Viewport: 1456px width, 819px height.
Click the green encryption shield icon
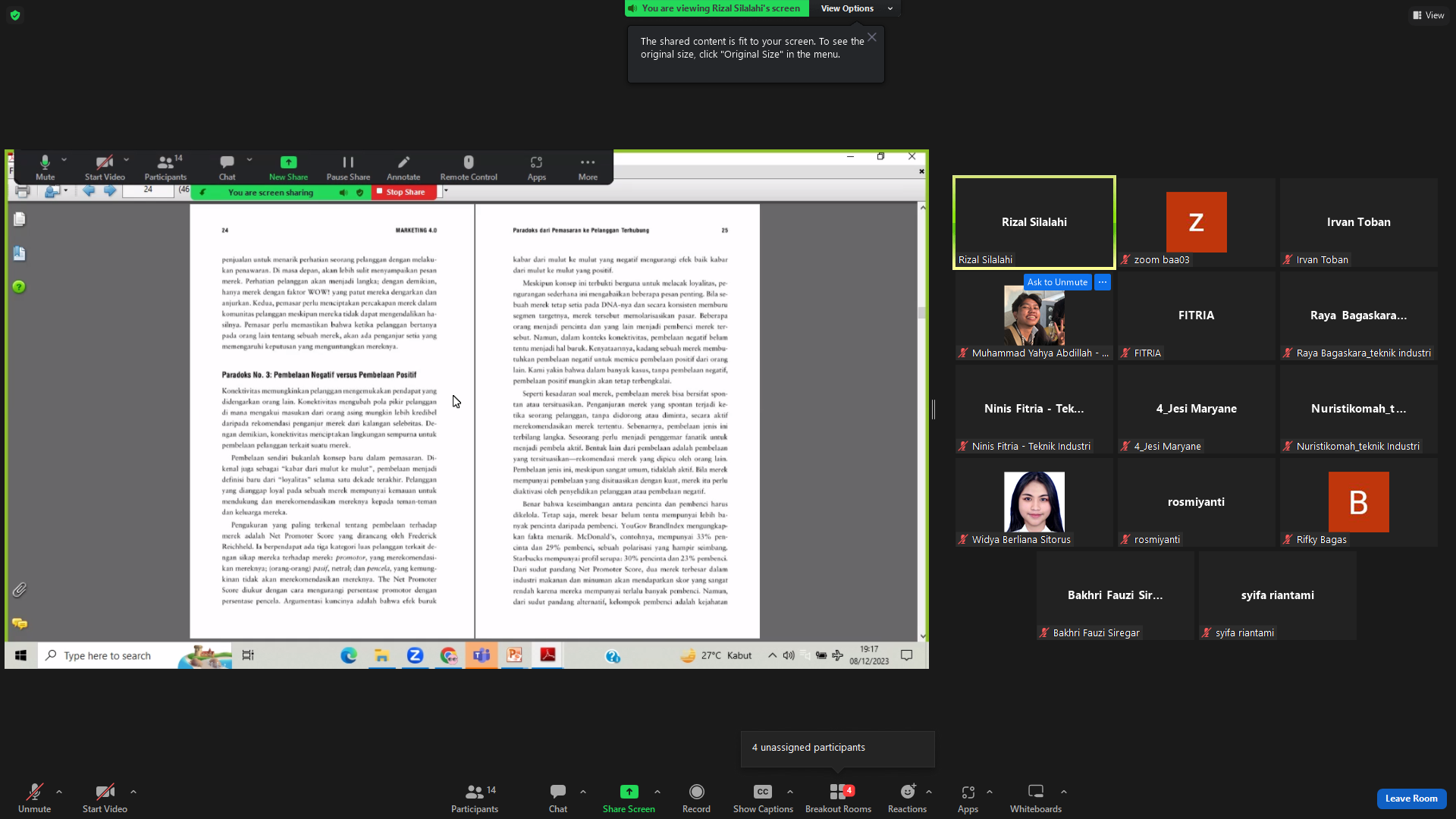coord(15,15)
